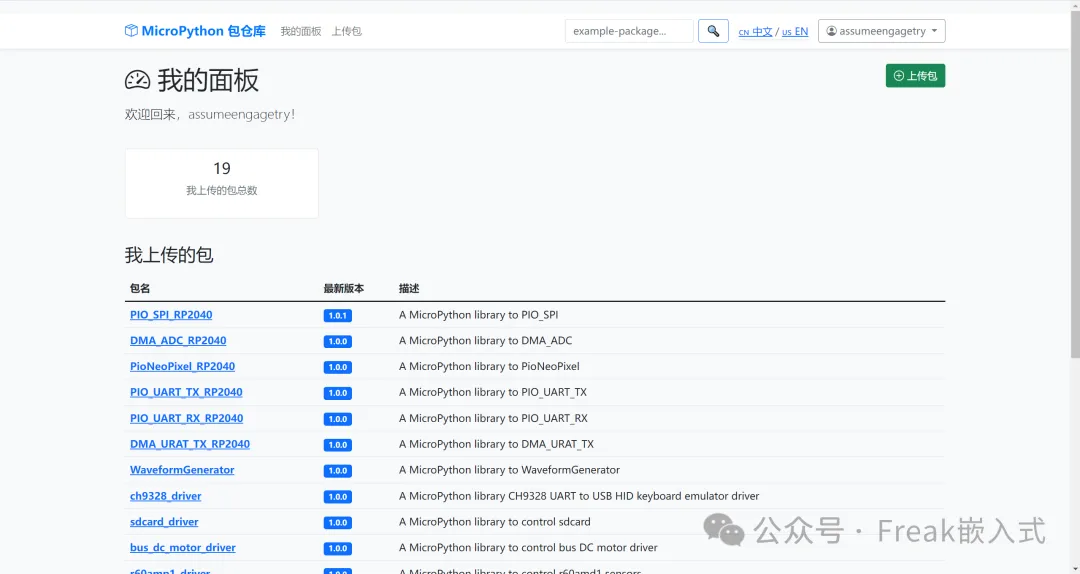The width and height of the screenshot is (1080, 574).
Task: Click description 'A MicroPython library to control sdcard'
Action: click(x=495, y=522)
